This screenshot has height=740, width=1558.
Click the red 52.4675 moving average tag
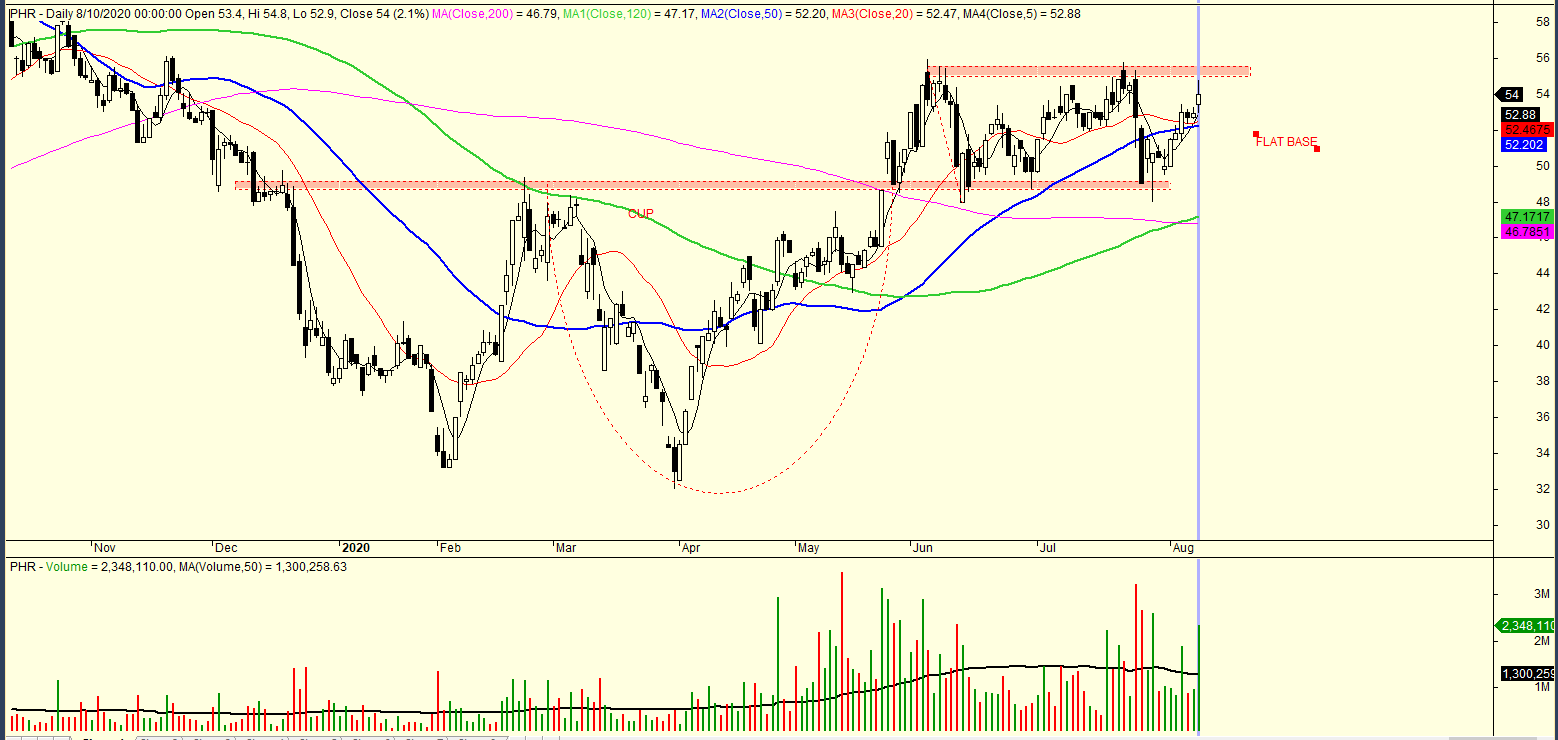[x=1526, y=130]
